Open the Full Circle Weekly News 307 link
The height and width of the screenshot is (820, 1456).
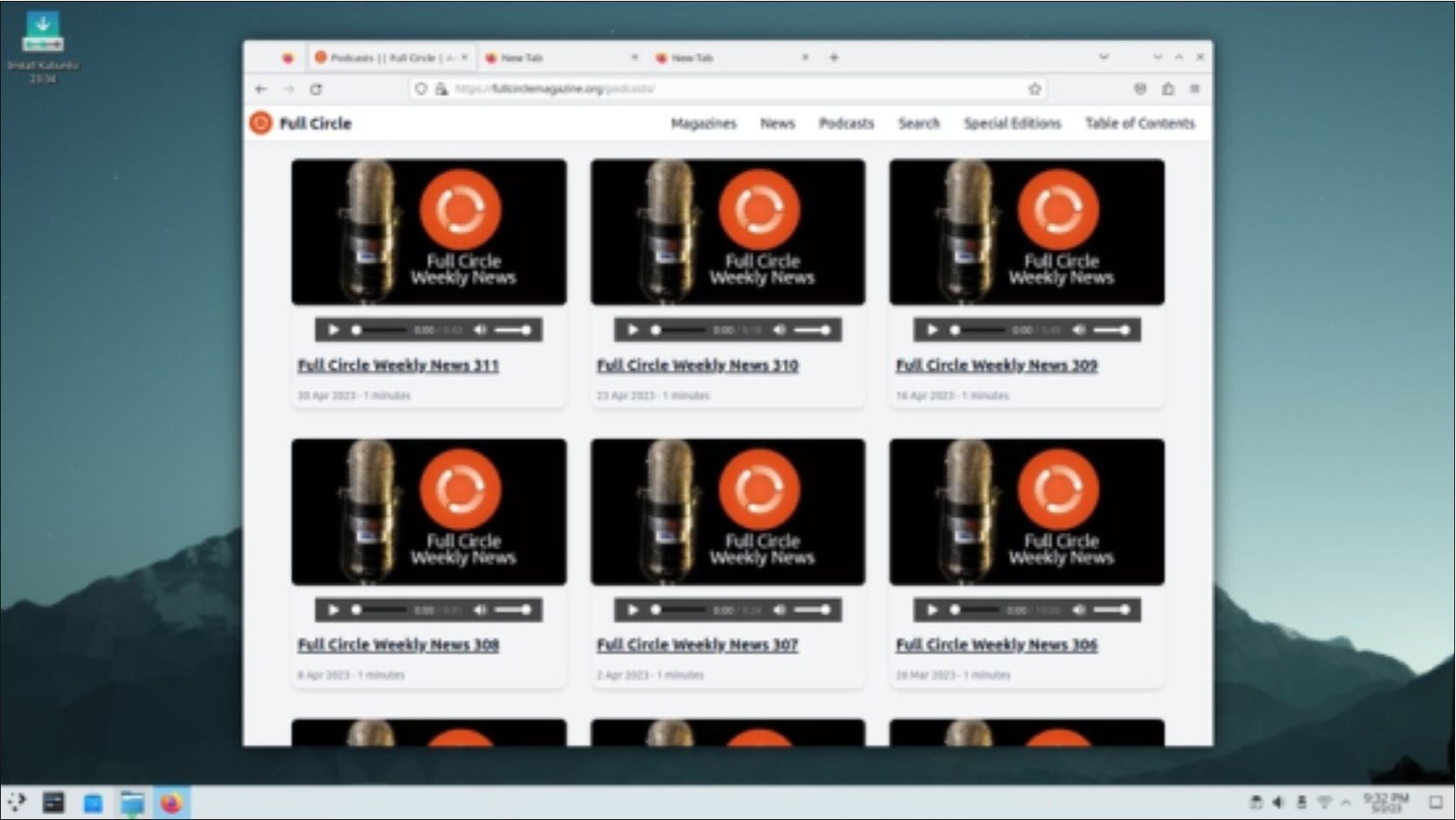(697, 645)
